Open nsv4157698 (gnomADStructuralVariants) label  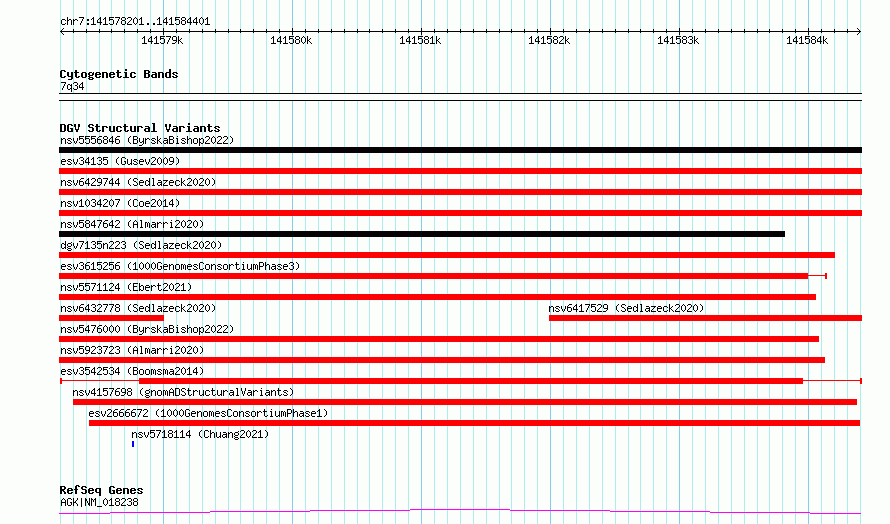(x=183, y=392)
